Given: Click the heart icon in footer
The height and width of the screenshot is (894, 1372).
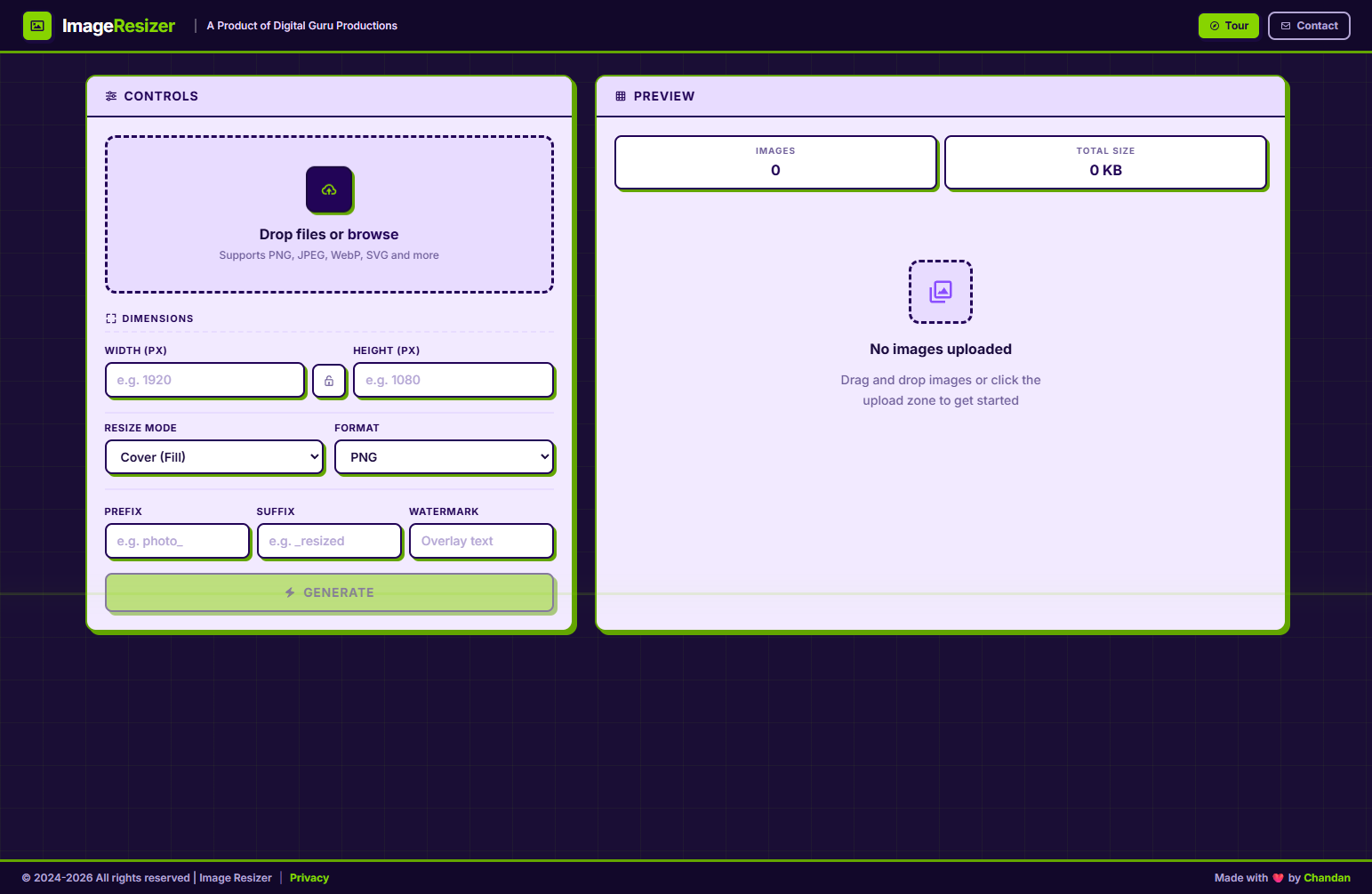Looking at the screenshot, I should (1278, 878).
